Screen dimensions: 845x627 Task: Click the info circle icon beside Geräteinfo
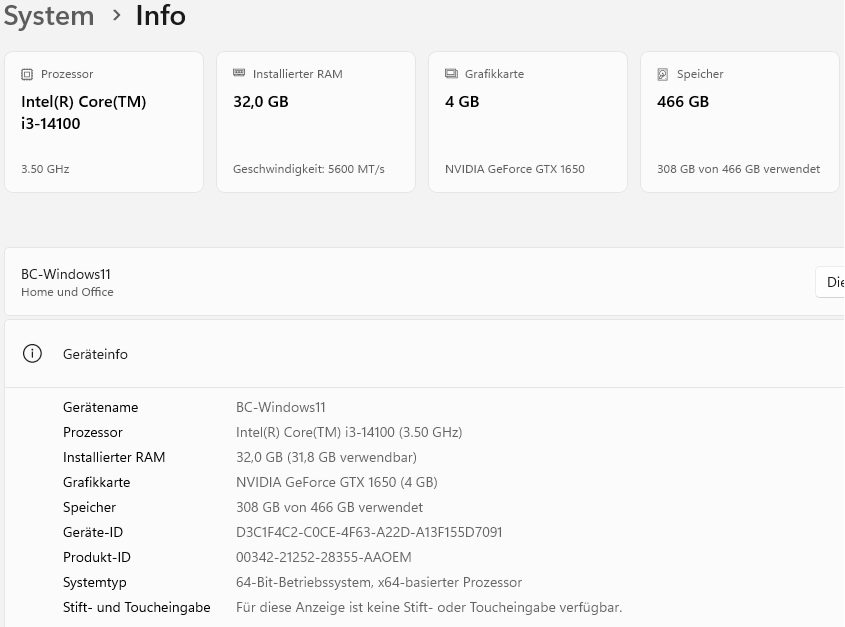[32, 354]
